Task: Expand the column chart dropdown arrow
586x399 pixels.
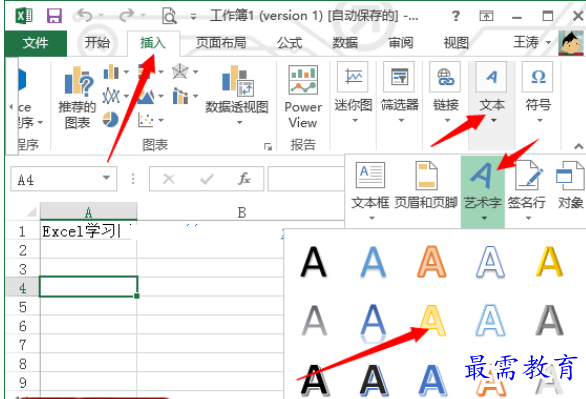Action: (126, 72)
